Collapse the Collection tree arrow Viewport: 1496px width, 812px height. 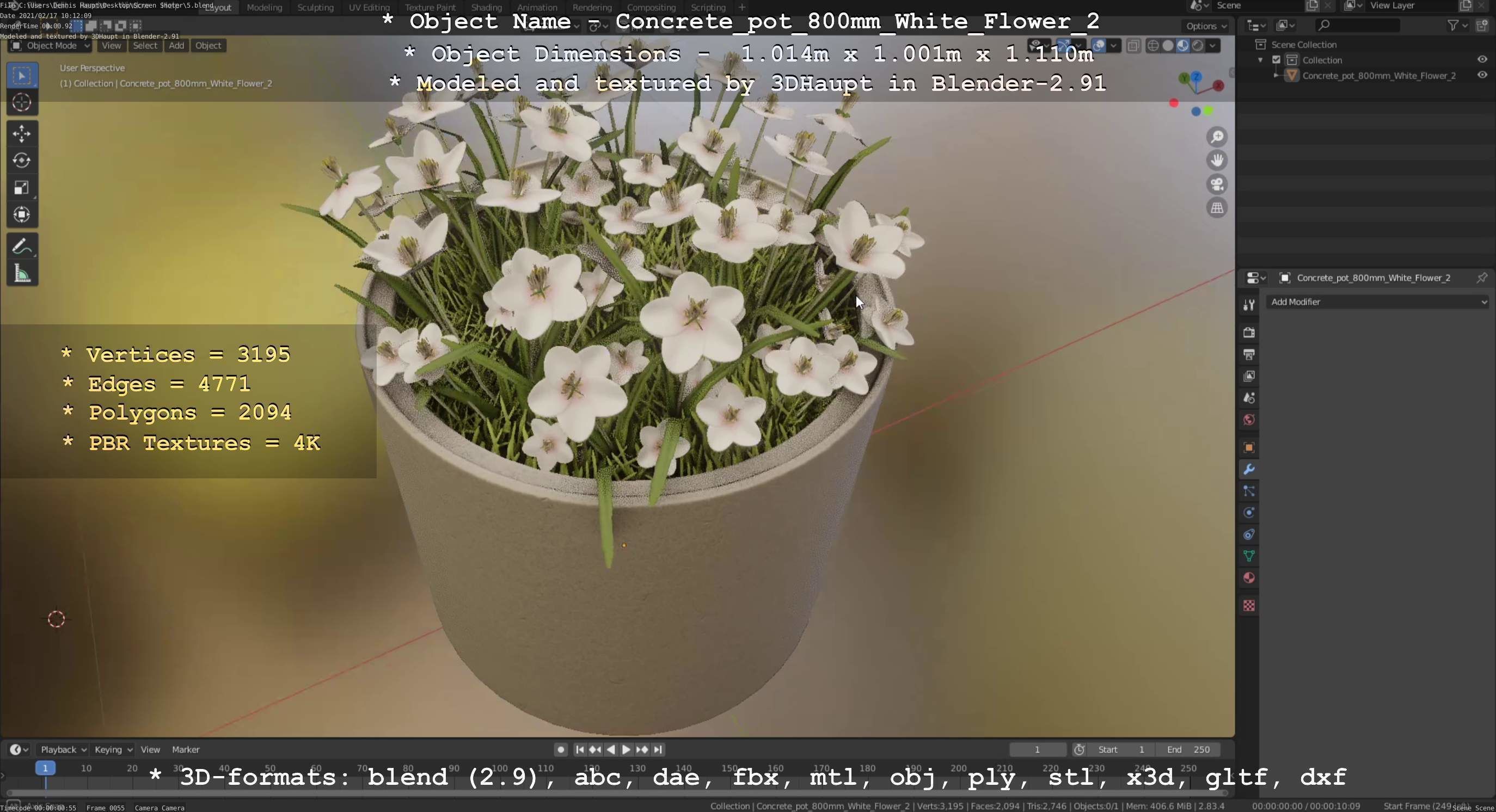point(1260,60)
